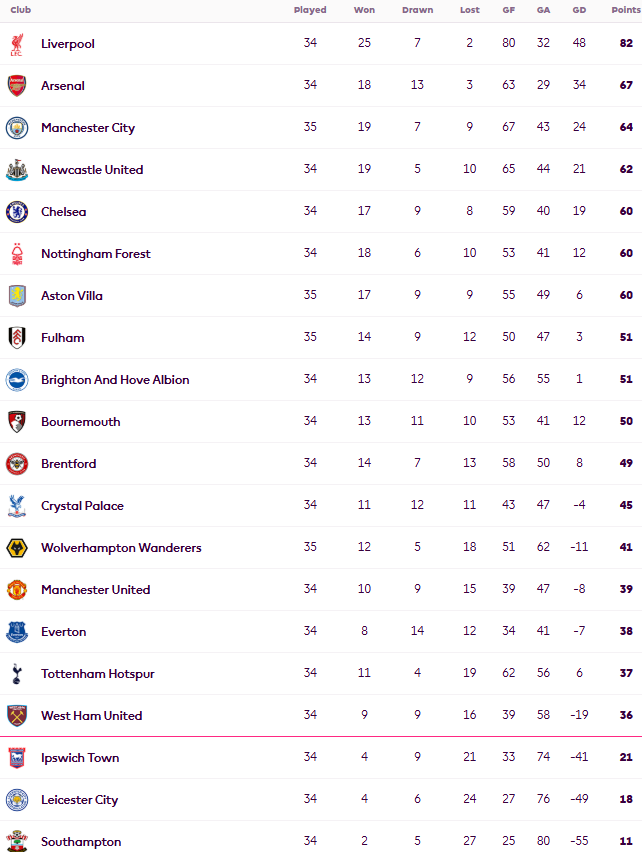
Task: Click the GD column header
Action: [579, 10]
